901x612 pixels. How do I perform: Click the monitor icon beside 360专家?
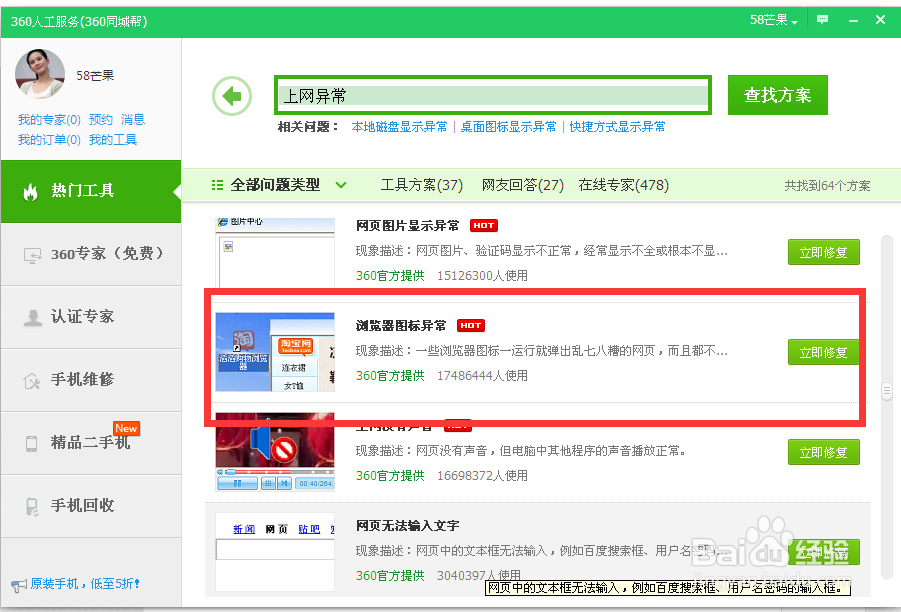coord(32,255)
